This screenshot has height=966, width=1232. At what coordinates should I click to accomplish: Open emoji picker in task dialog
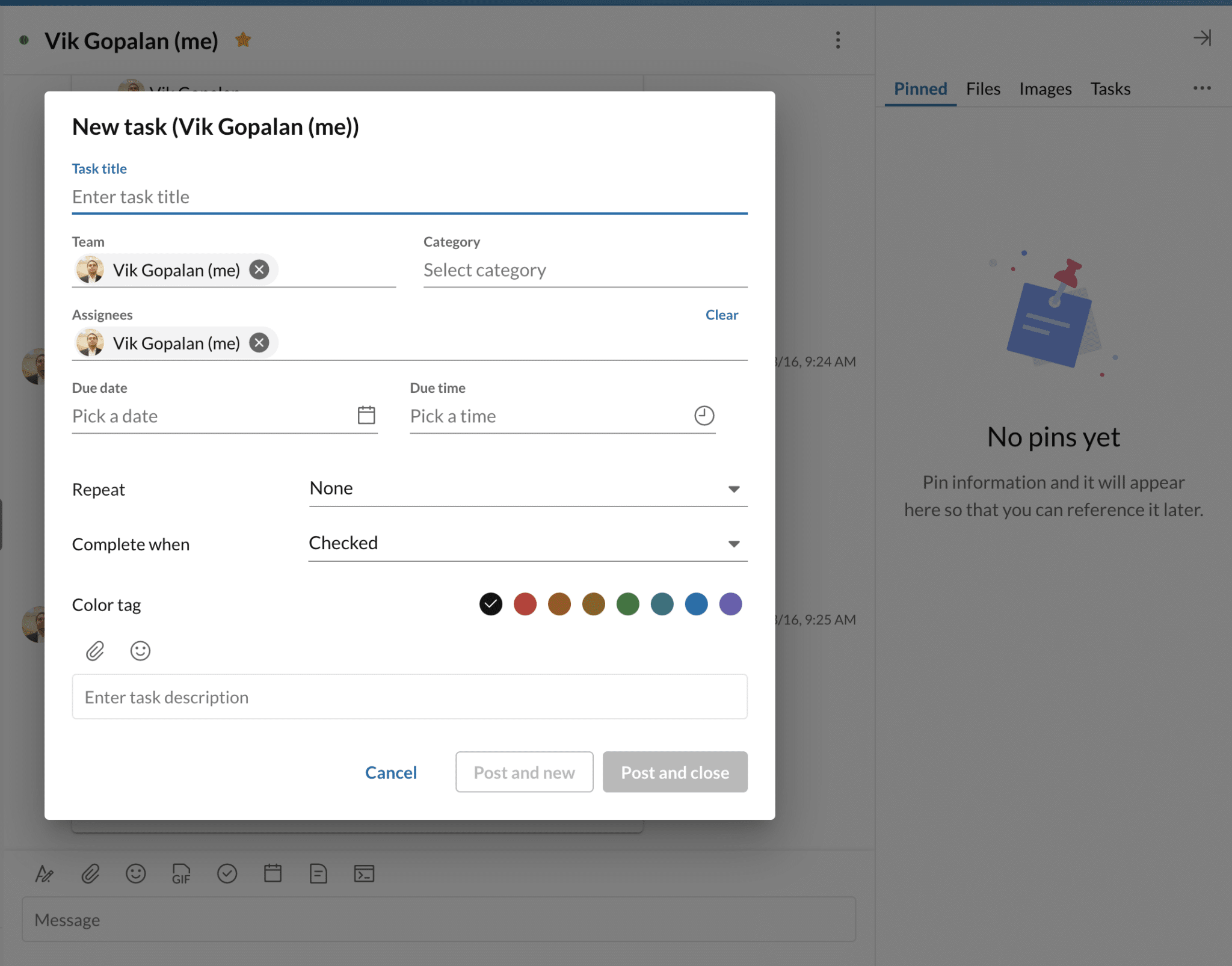click(140, 651)
